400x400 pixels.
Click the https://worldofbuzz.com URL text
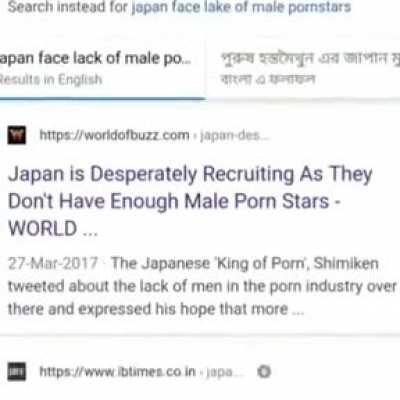pyautogui.click(x=114, y=135)
